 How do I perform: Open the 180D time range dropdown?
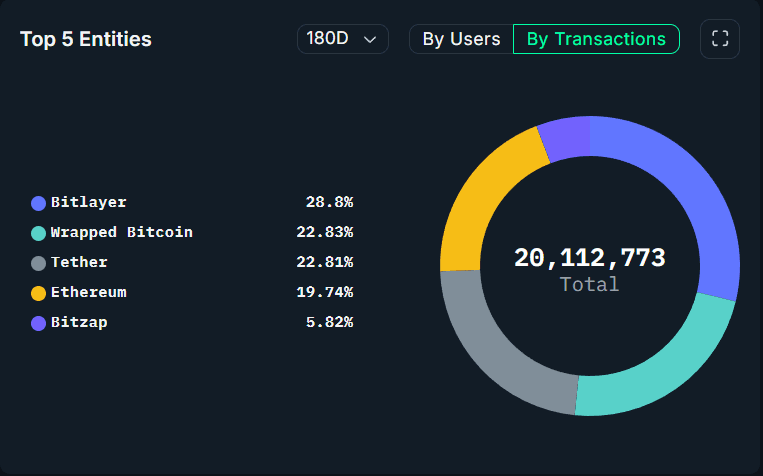tap(342, 39)
